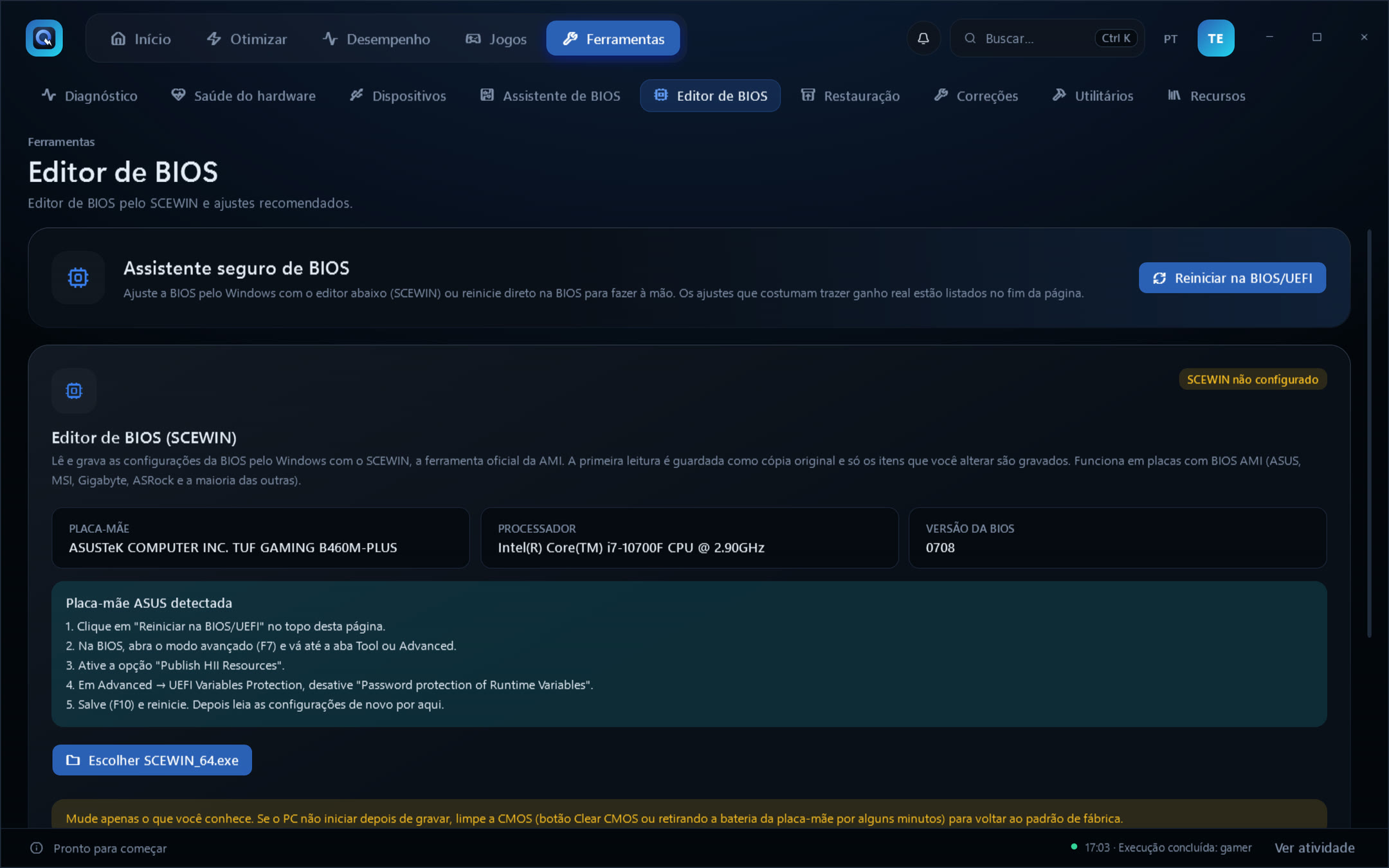Click BIOS version value 0708
Image resolution: width=1389 pixels, height=868 pixels.
click(x=940, y=548)
